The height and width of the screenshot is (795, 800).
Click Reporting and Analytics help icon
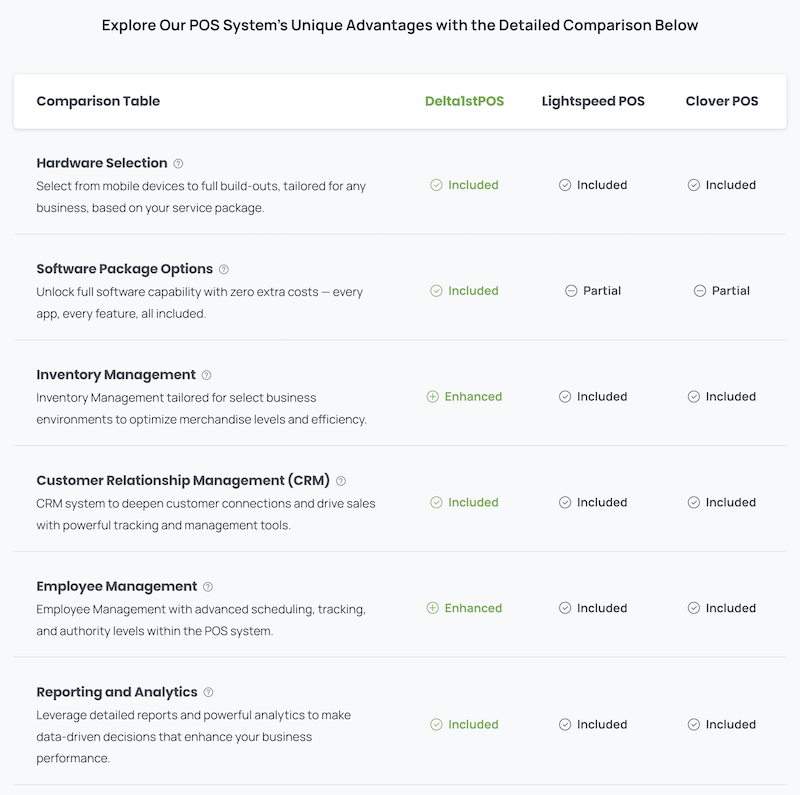(x=208, y=692)
